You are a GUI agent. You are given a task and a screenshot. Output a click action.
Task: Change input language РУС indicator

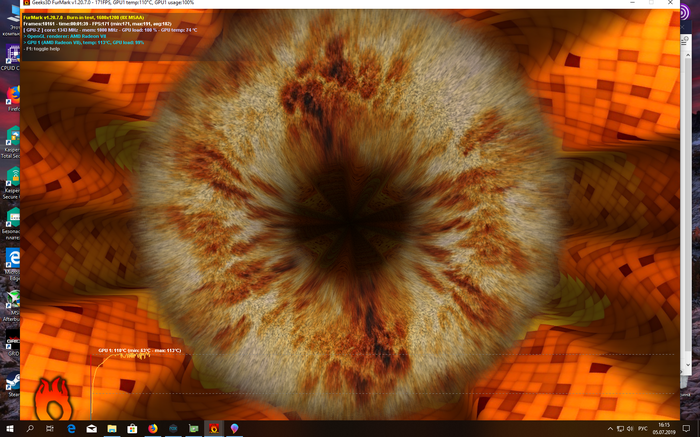click(642, 429)
